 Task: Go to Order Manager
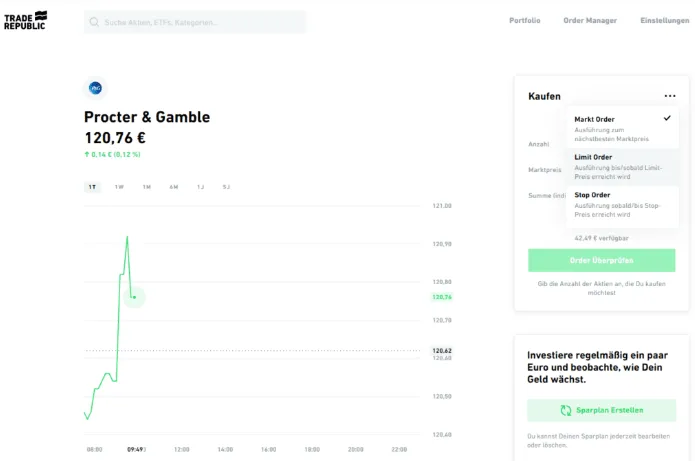pos(590,20)
